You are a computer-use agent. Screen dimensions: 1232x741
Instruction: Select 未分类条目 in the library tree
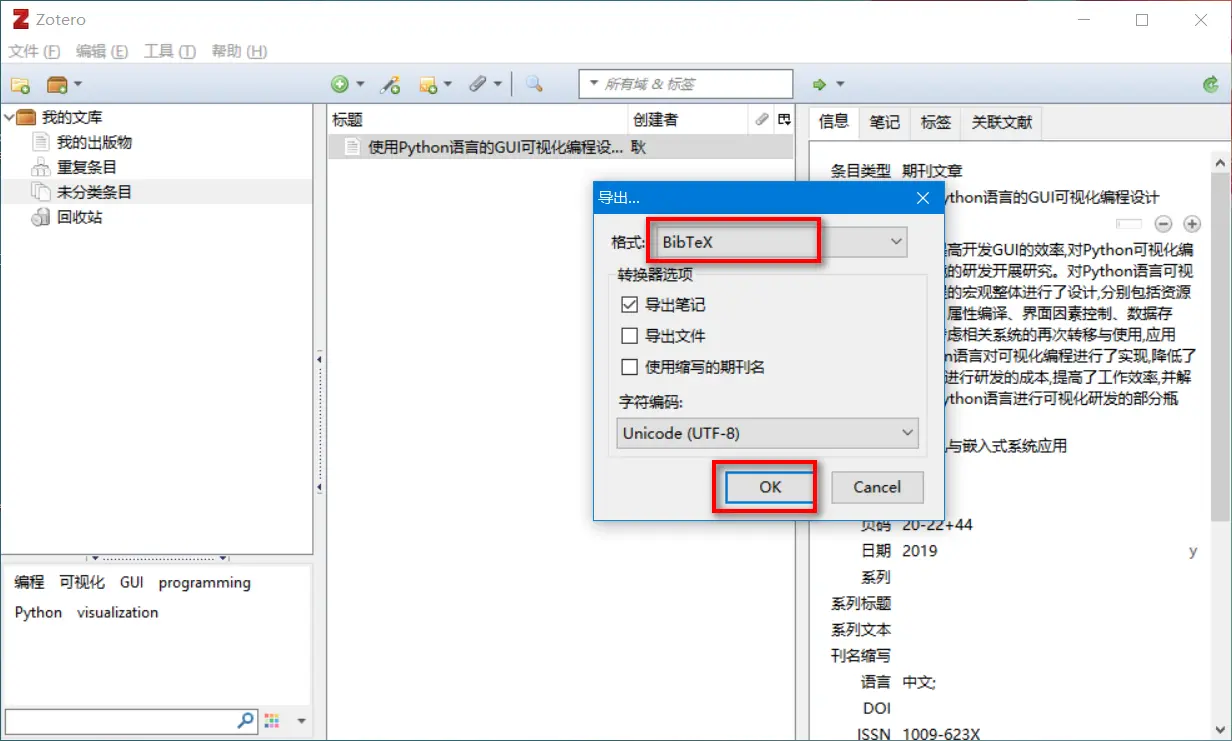[x=94, y=192]
